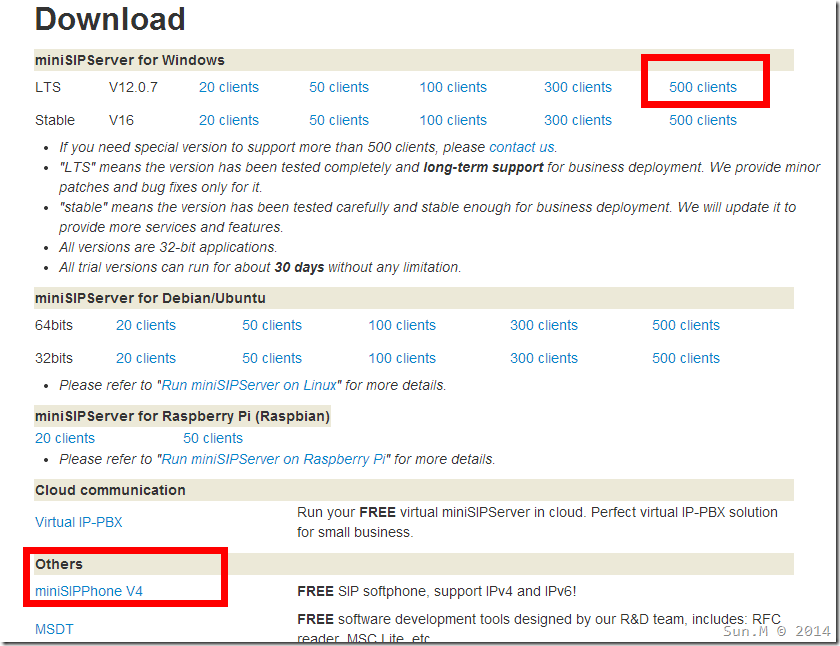
Task: Click Stable V16 300 clients link
Action: (577, 120)
